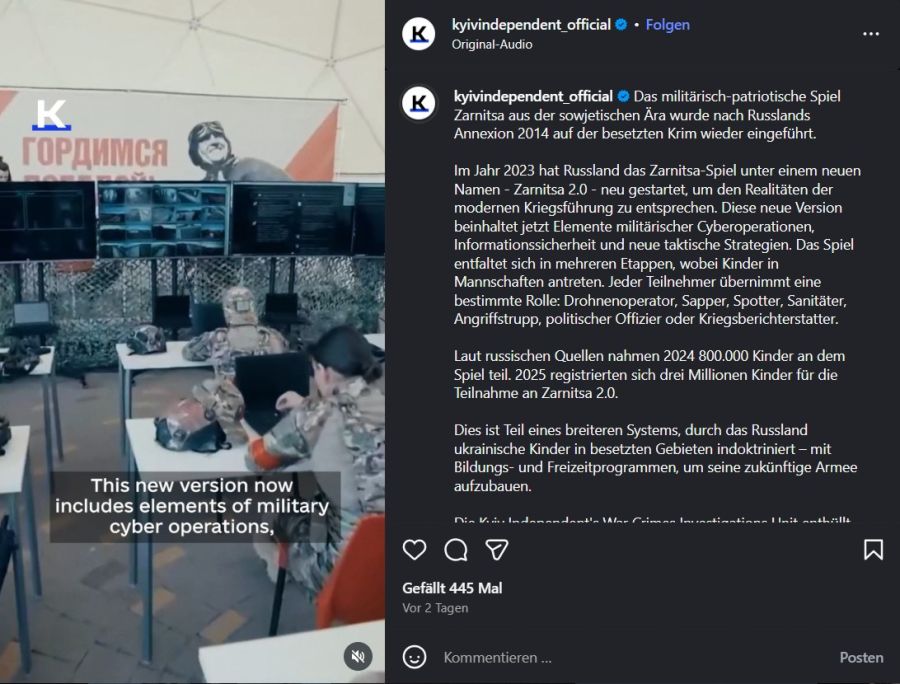View likes list via Gefällt 445 Mal
Screen dimensions: 900x684
[452, 588]
